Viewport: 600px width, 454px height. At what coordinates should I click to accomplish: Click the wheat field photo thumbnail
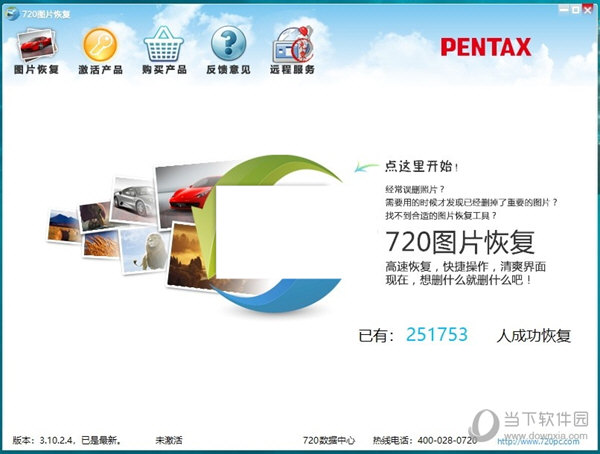(x=101, y=244)
